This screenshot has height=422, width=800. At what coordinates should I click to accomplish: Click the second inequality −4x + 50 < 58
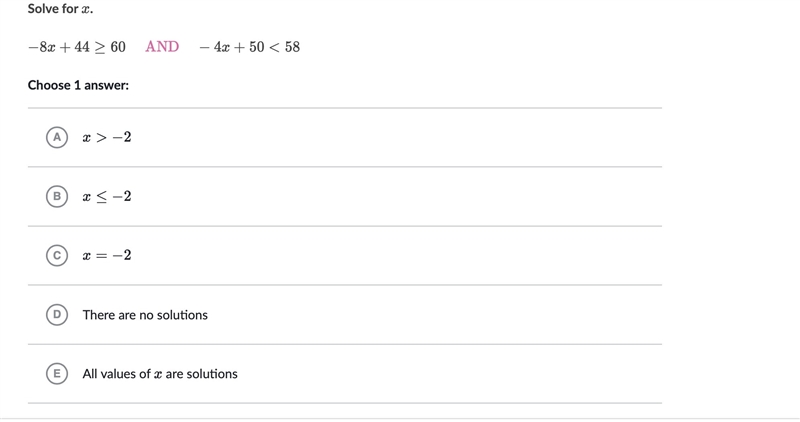pyautogui.click(x=249, y=47)
